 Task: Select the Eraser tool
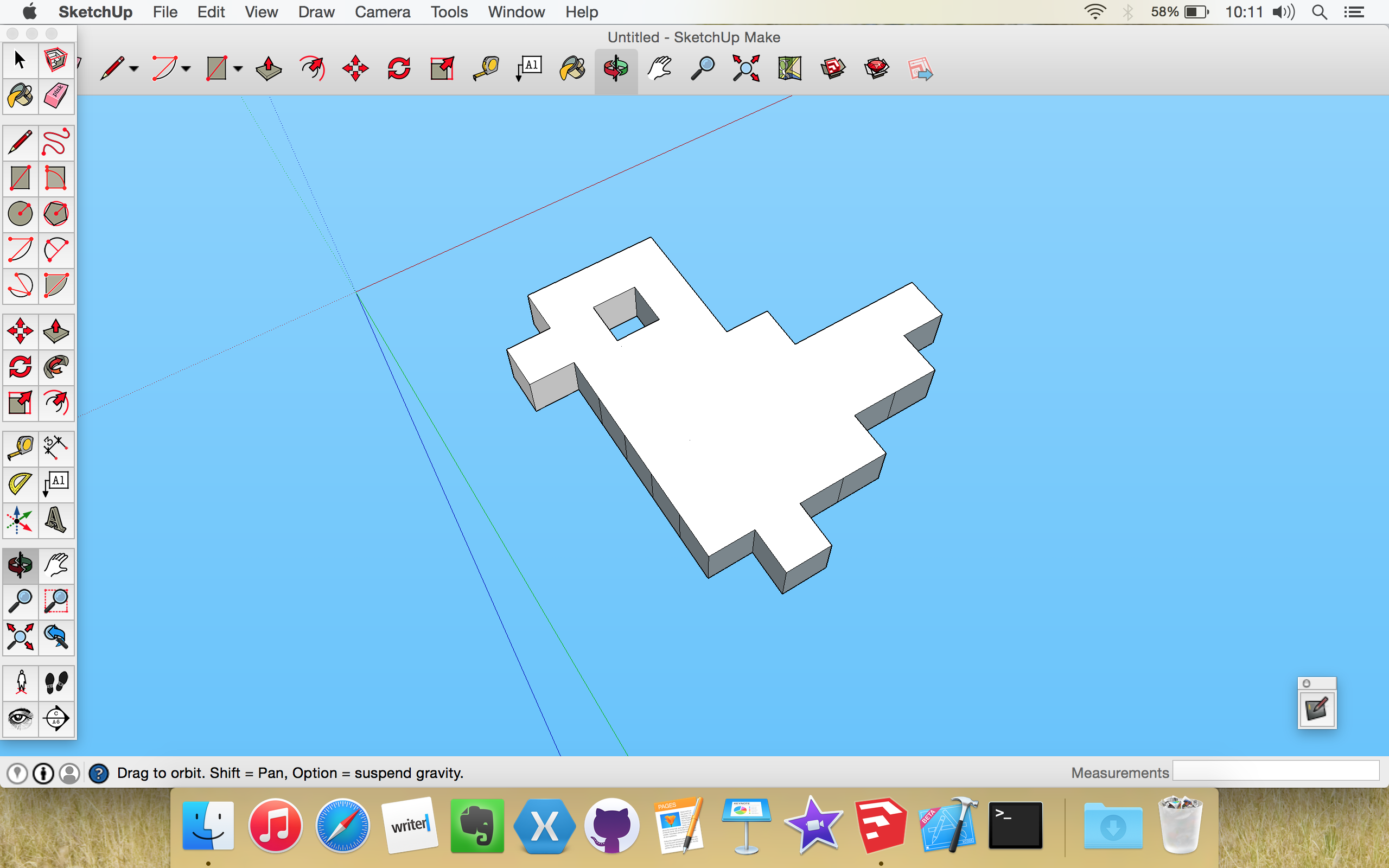coord(56,95)
